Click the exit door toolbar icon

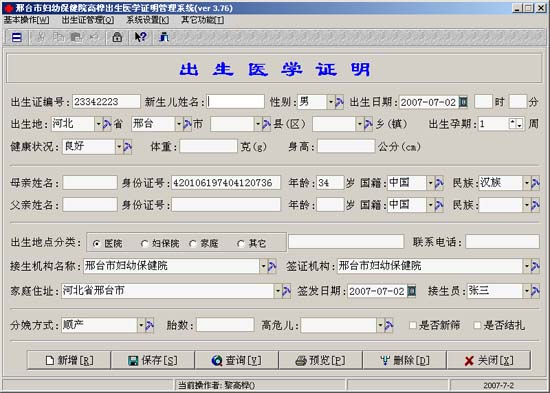pyautogui.click(x=164, y=37)
